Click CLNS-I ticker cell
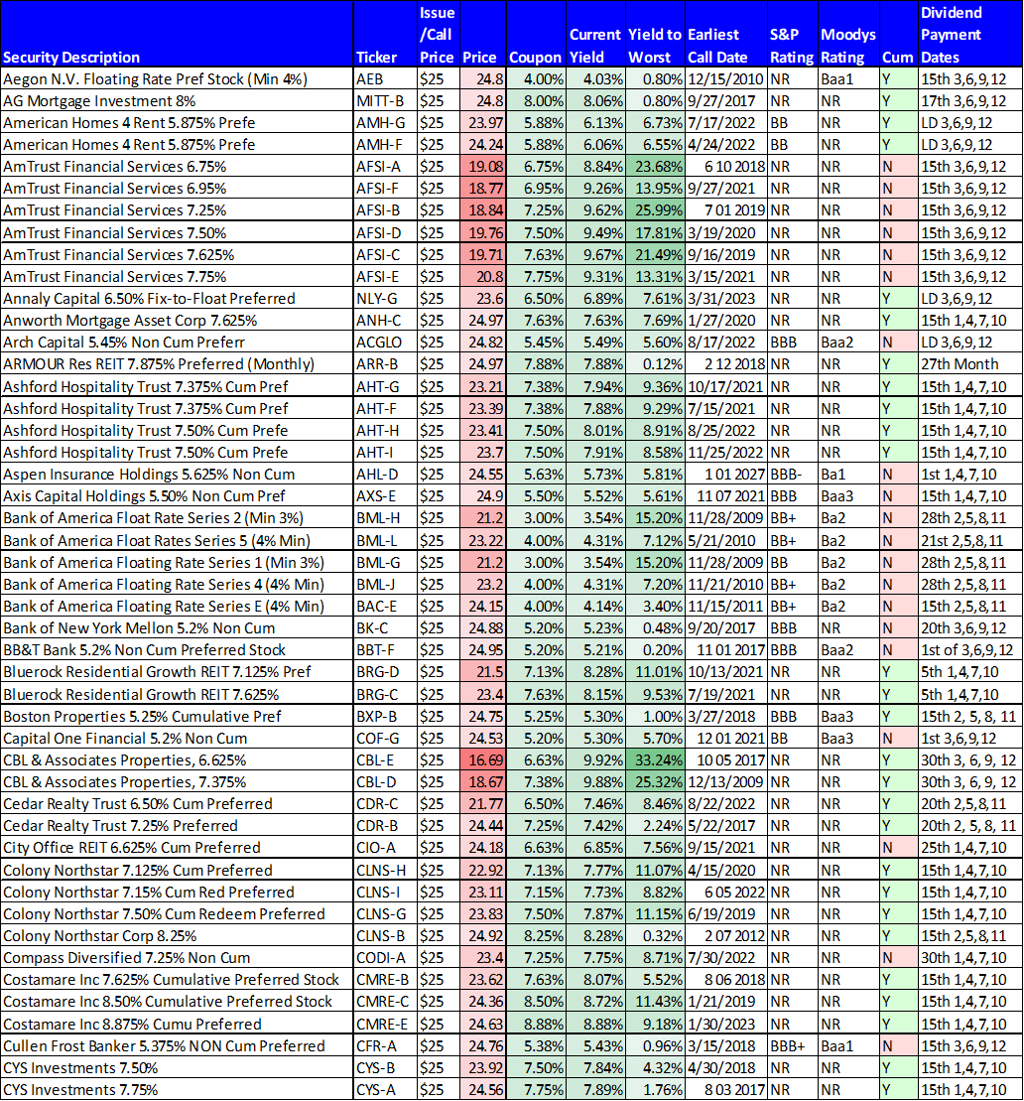1024x1101 pixels. [x=385, y=892]
